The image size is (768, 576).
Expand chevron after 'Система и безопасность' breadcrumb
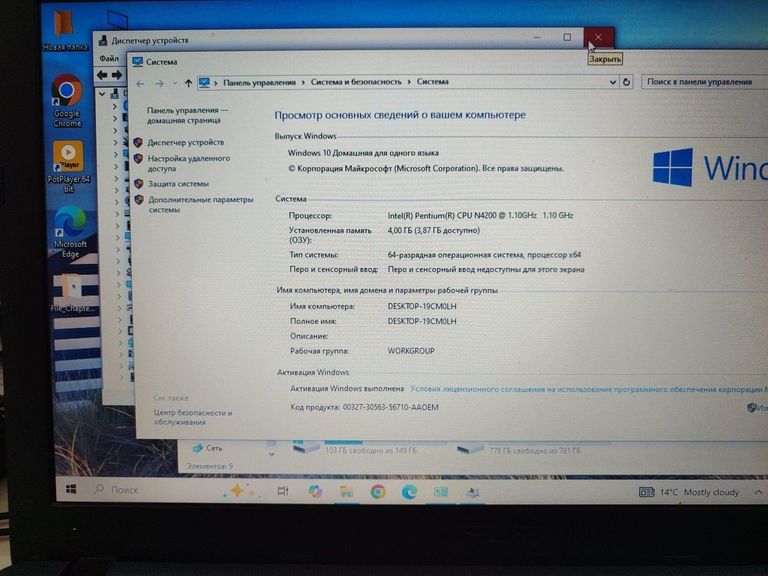tap(409, 82)
